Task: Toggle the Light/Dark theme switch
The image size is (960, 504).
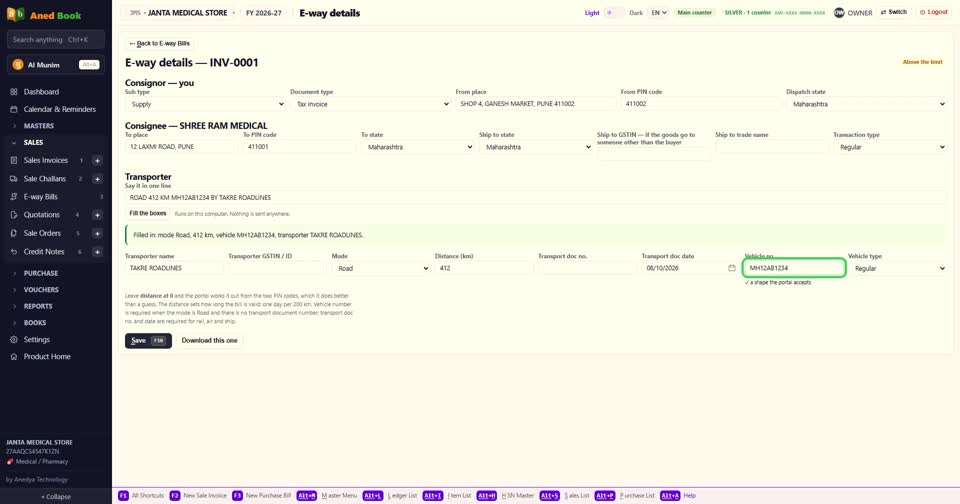Action: pyautogui.click(x=614, y=12)
